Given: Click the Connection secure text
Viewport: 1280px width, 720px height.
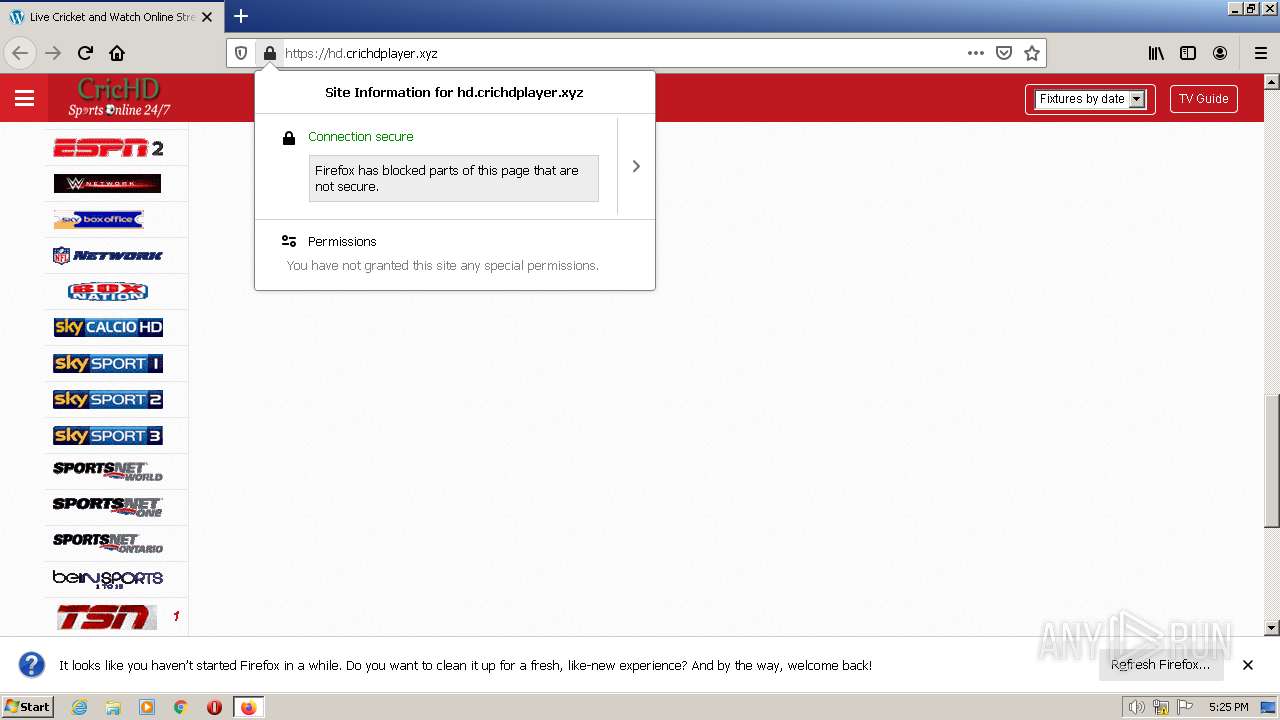Looking at the screenshot, I should [x=360, y=137].
